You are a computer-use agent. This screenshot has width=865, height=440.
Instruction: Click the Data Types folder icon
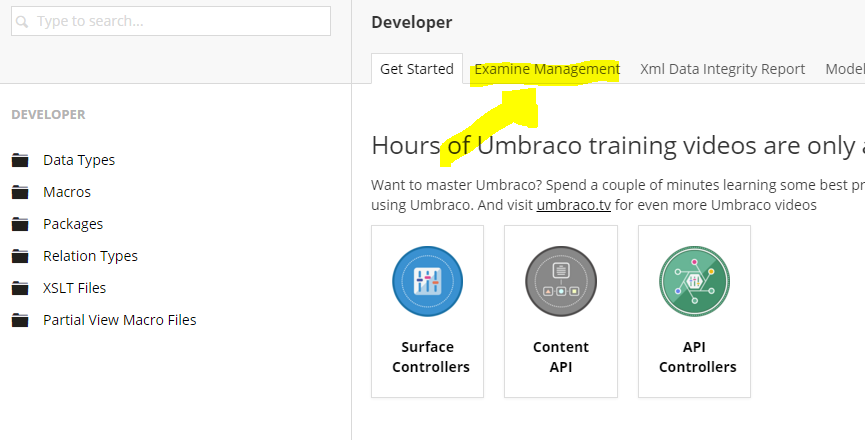pyautogui.click(x=20, y=160)
